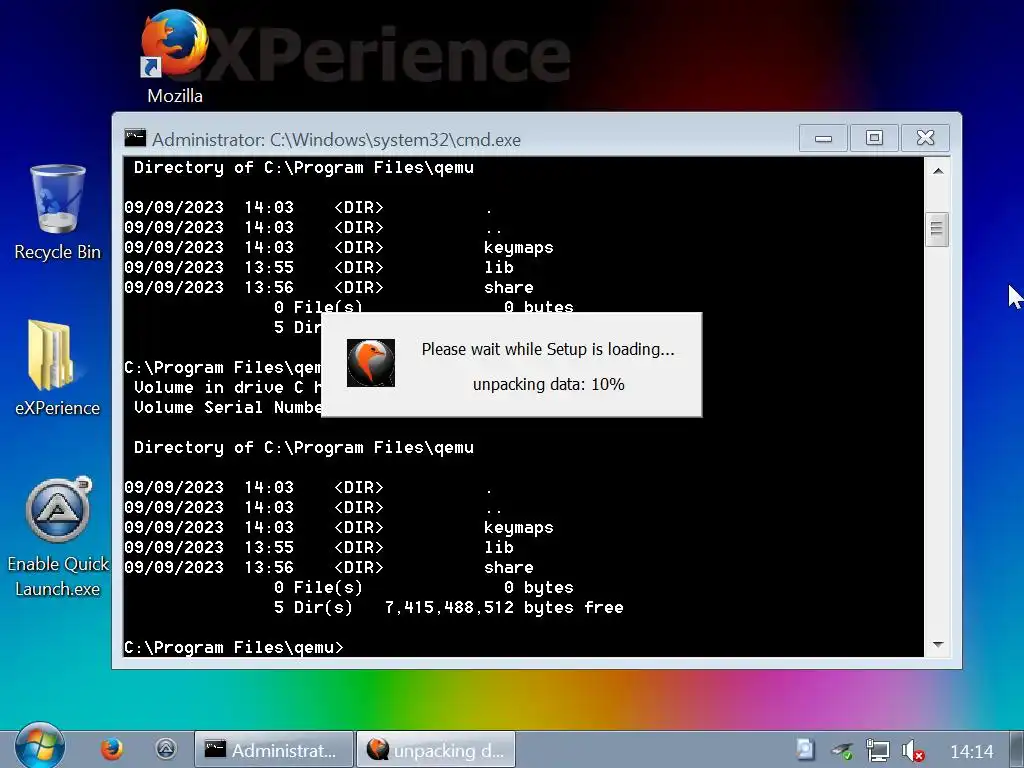Open the network tray icon
Image resolution: width=1024 pixels, height=768 pixels.
pos(877,750)
